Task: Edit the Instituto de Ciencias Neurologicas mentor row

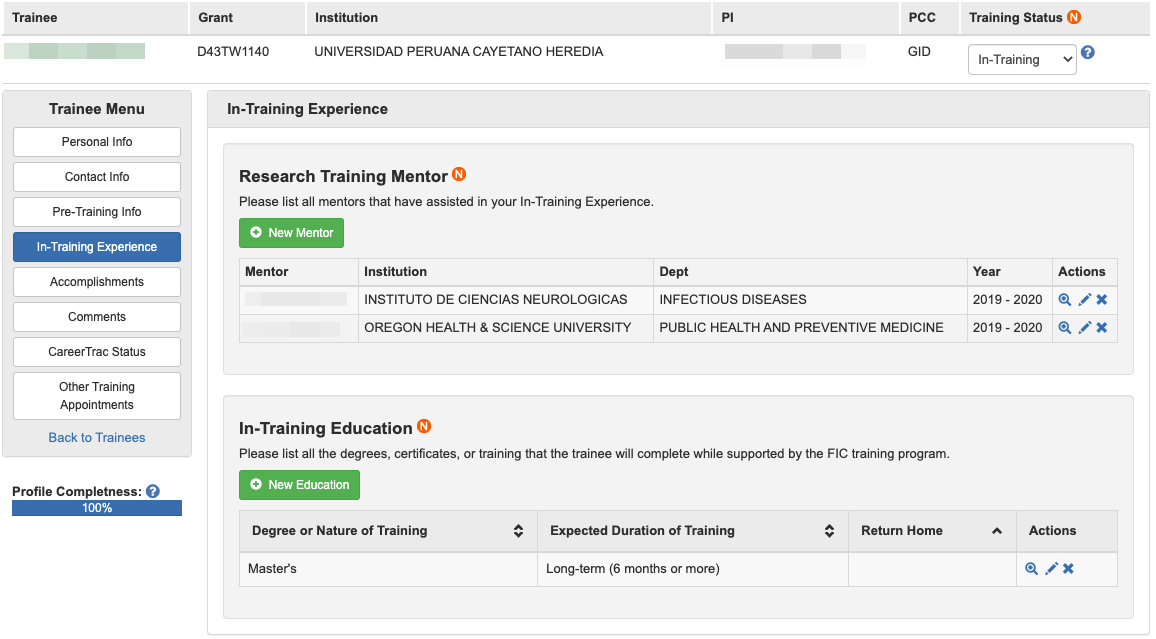Action: point(1084,300)
